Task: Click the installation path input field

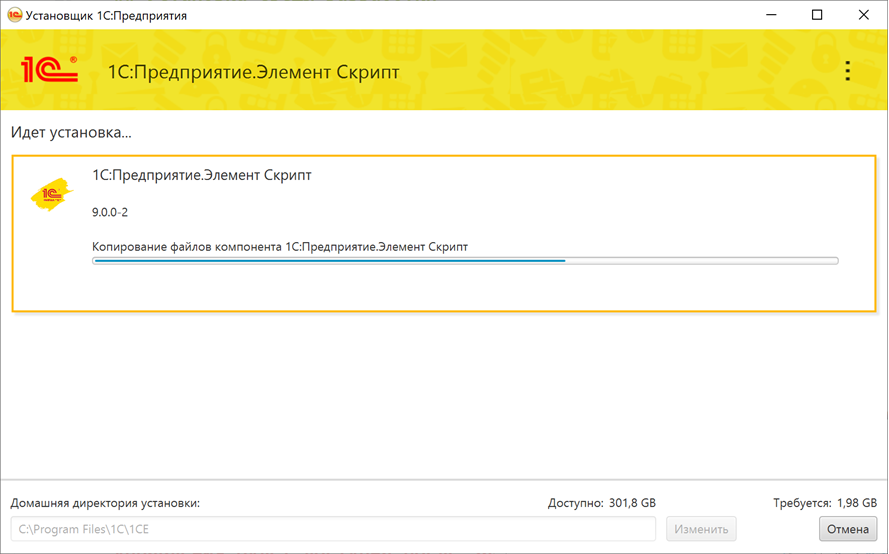Action: [333, 528]
